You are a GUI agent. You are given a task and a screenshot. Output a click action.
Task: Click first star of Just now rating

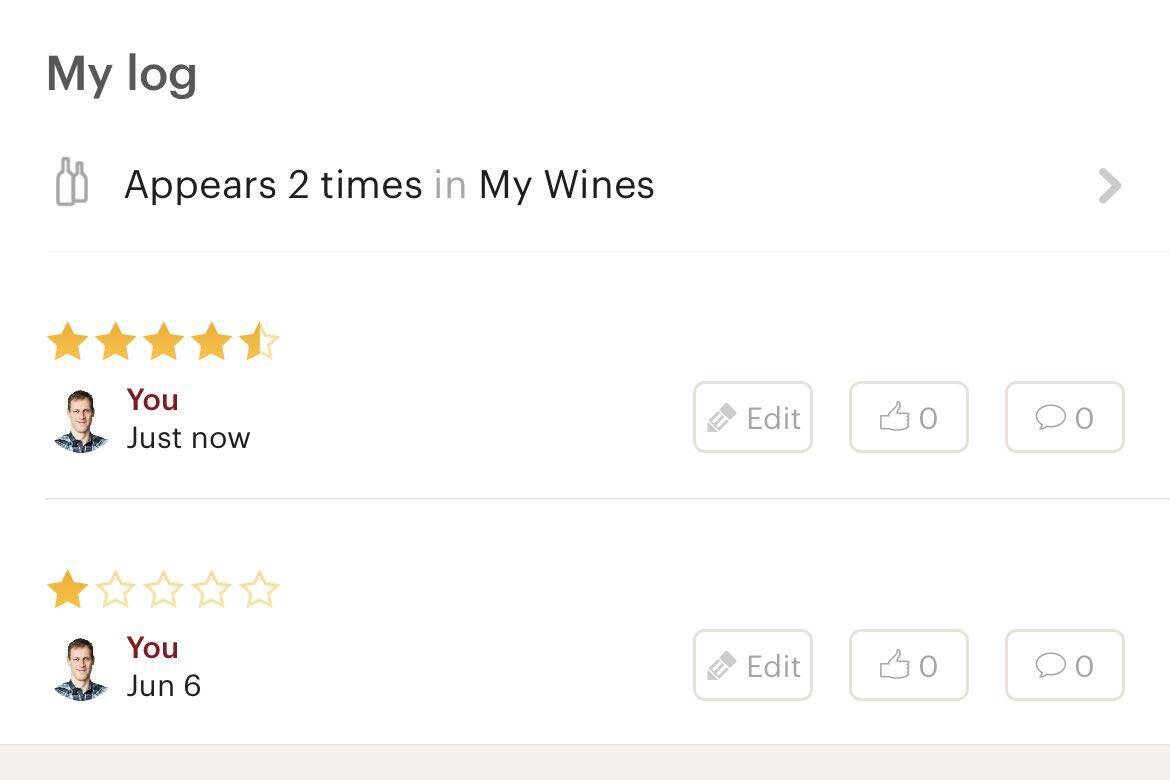coord(67,341)
